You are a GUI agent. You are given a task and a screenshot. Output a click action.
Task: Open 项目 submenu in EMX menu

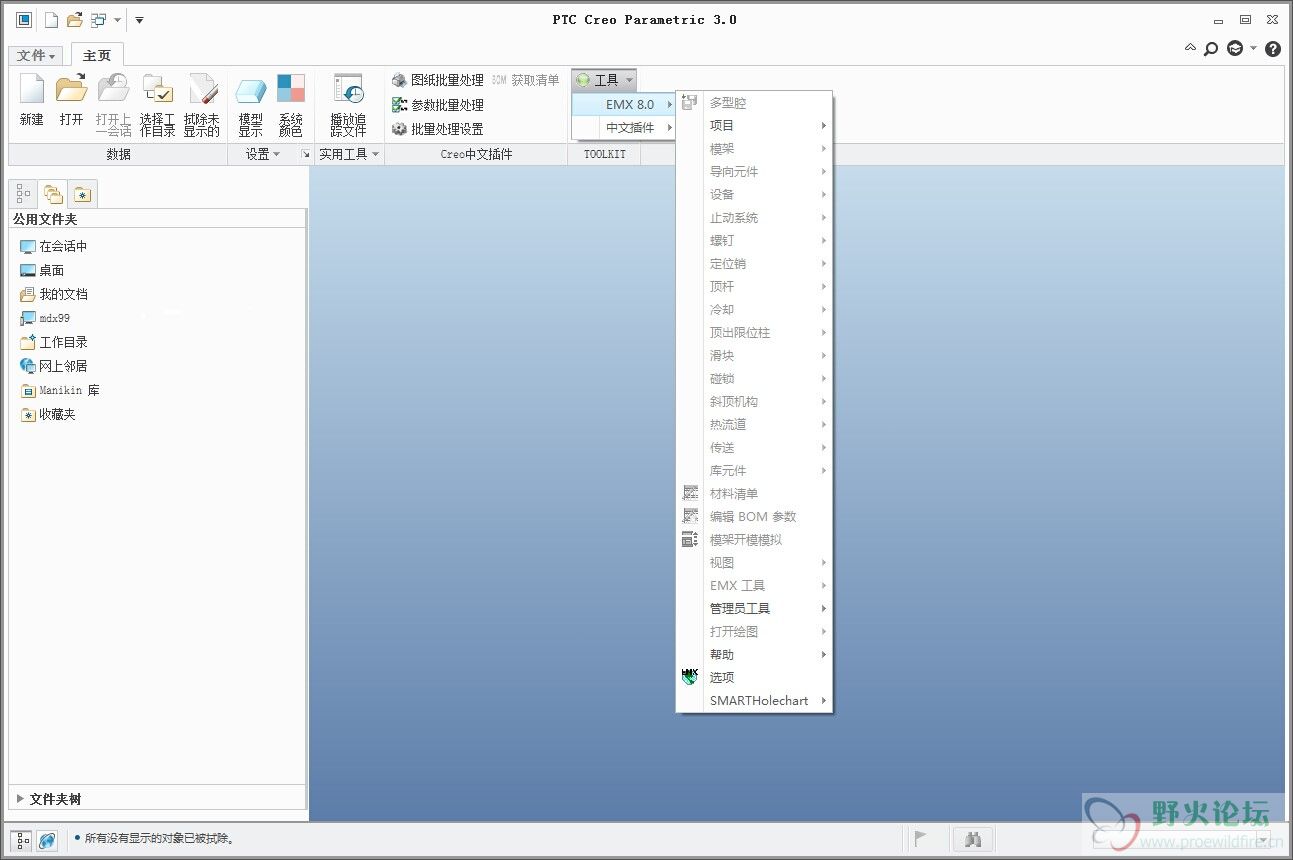(x=755, y=126)
